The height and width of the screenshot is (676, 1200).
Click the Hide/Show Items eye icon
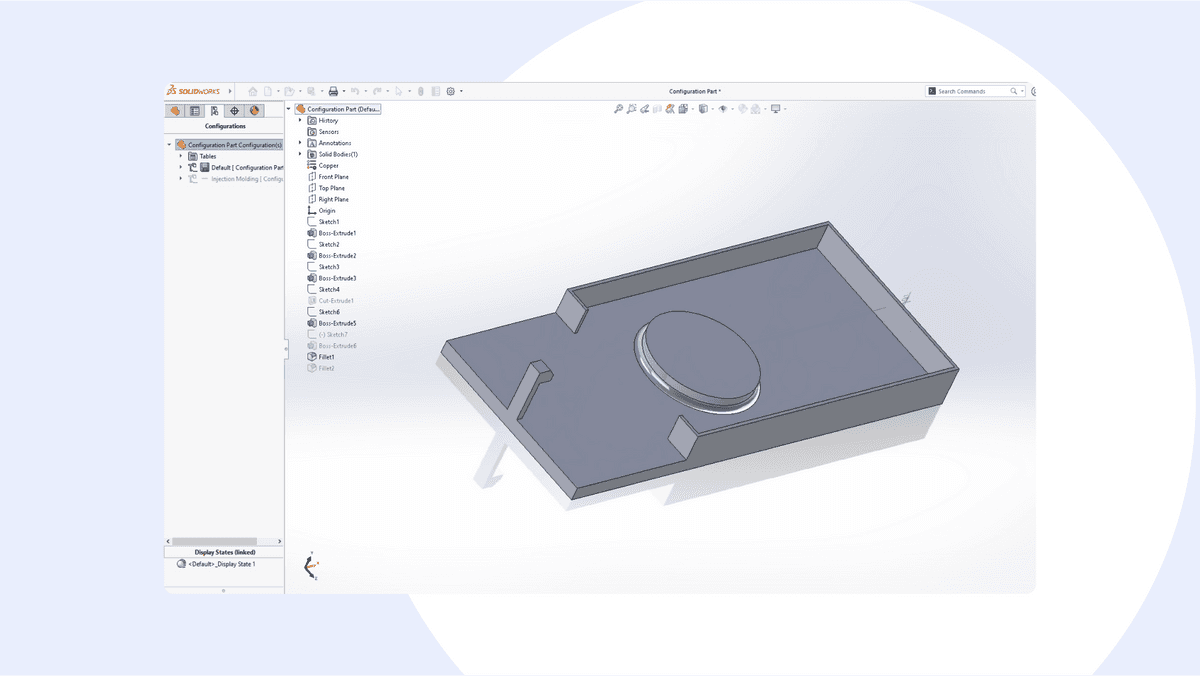tap(723, 108)
